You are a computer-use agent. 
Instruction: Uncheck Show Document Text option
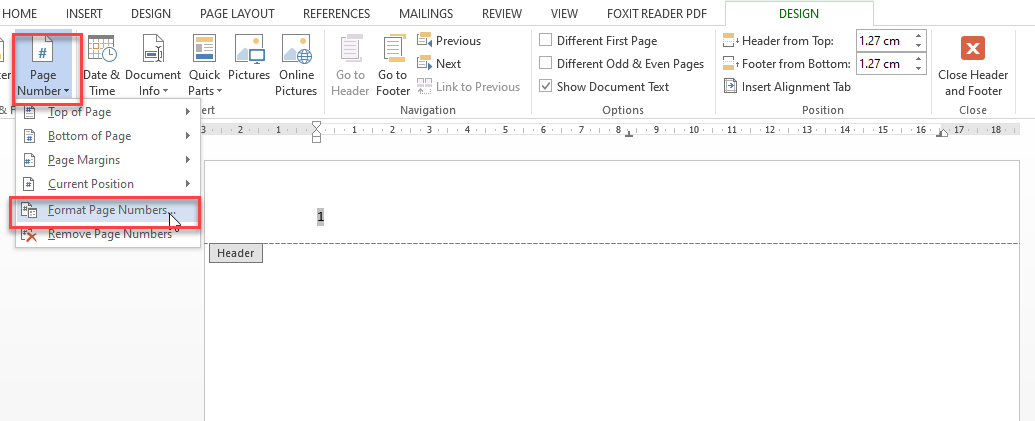coord(546,87)
